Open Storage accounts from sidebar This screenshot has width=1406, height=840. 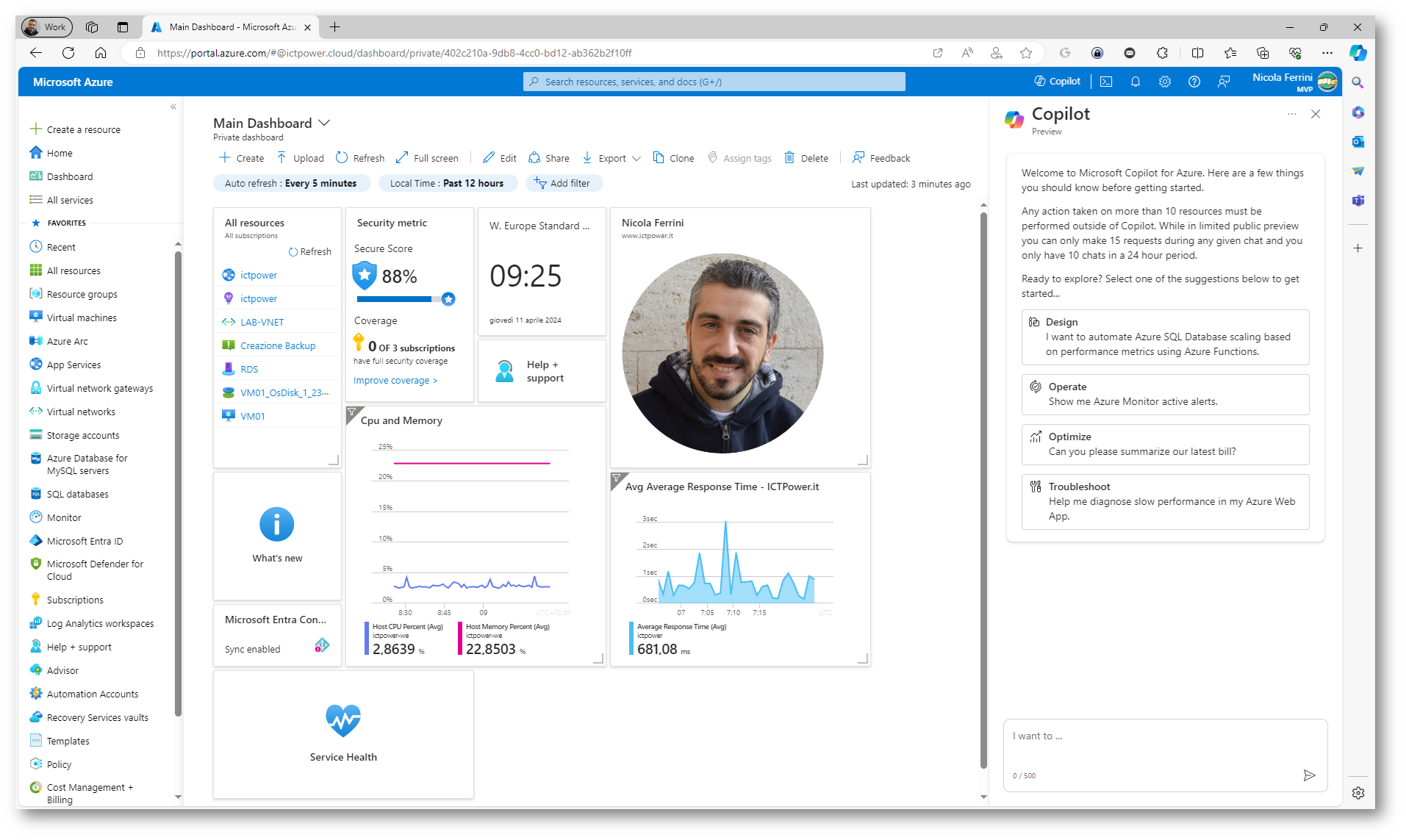coord(74,435)
